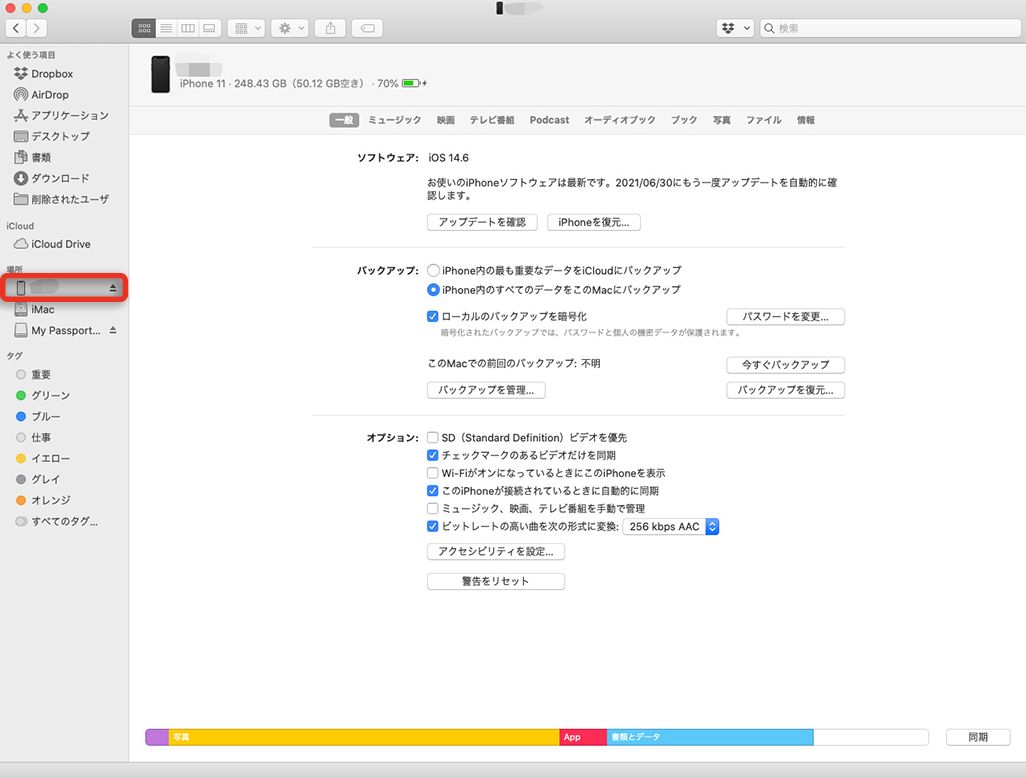Click バックアップを管理 button
Image resolution: width=1026 pixels, height=778 pixels.
[x=486, y=390]
